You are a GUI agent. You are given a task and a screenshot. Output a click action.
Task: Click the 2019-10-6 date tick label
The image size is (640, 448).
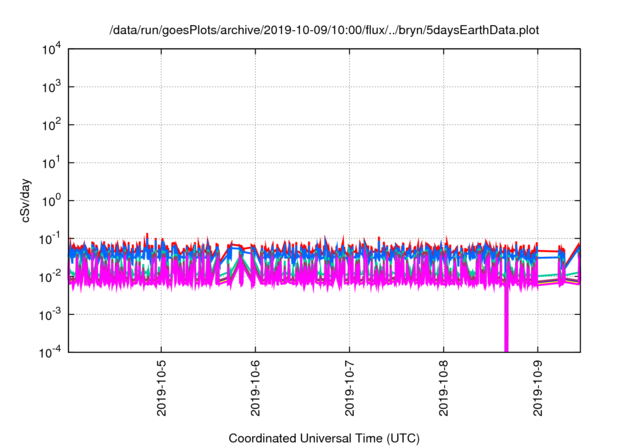click(256, 388)
